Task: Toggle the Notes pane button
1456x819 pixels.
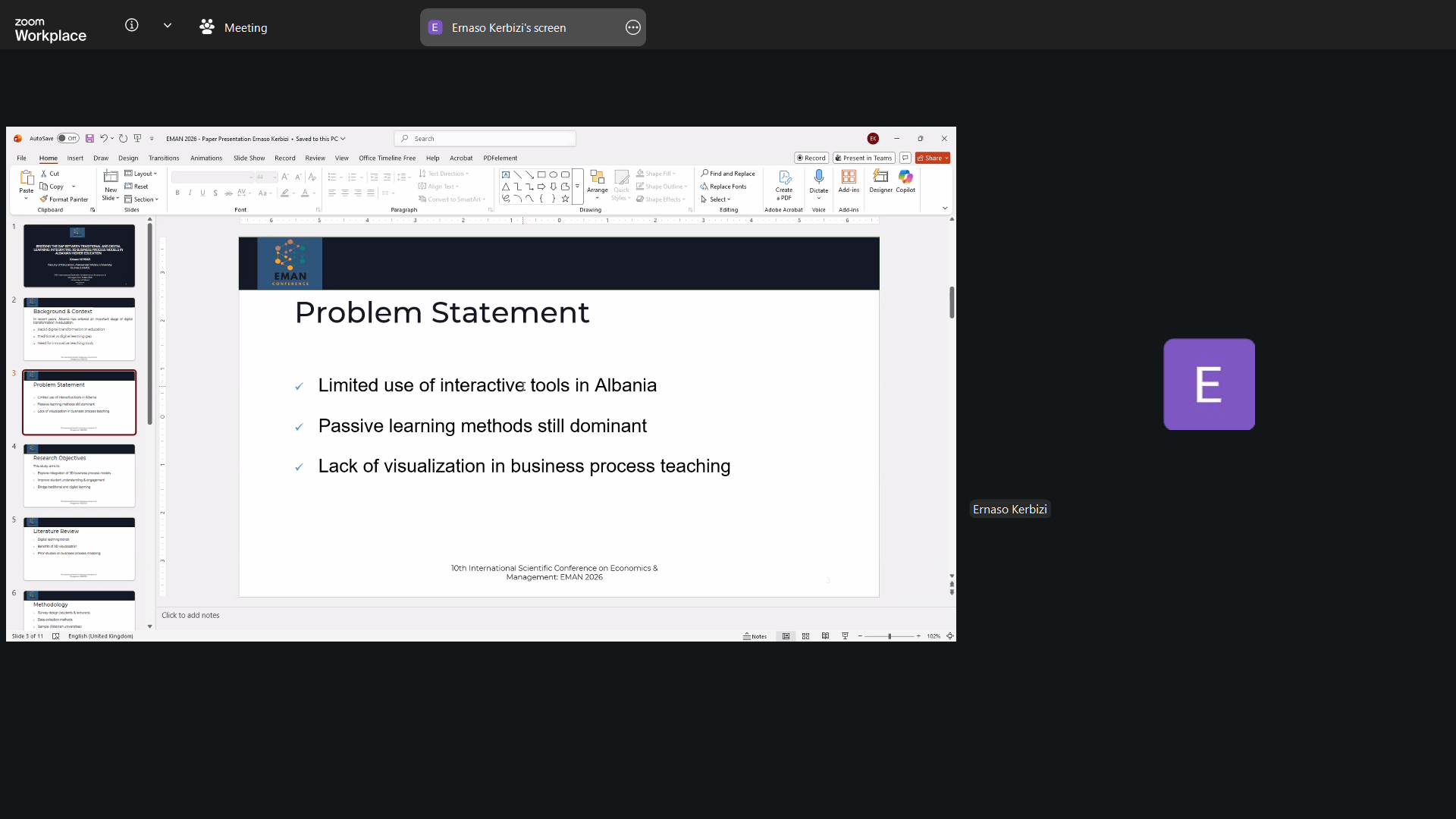Action: pyautogui.click(x=755, y=636)
